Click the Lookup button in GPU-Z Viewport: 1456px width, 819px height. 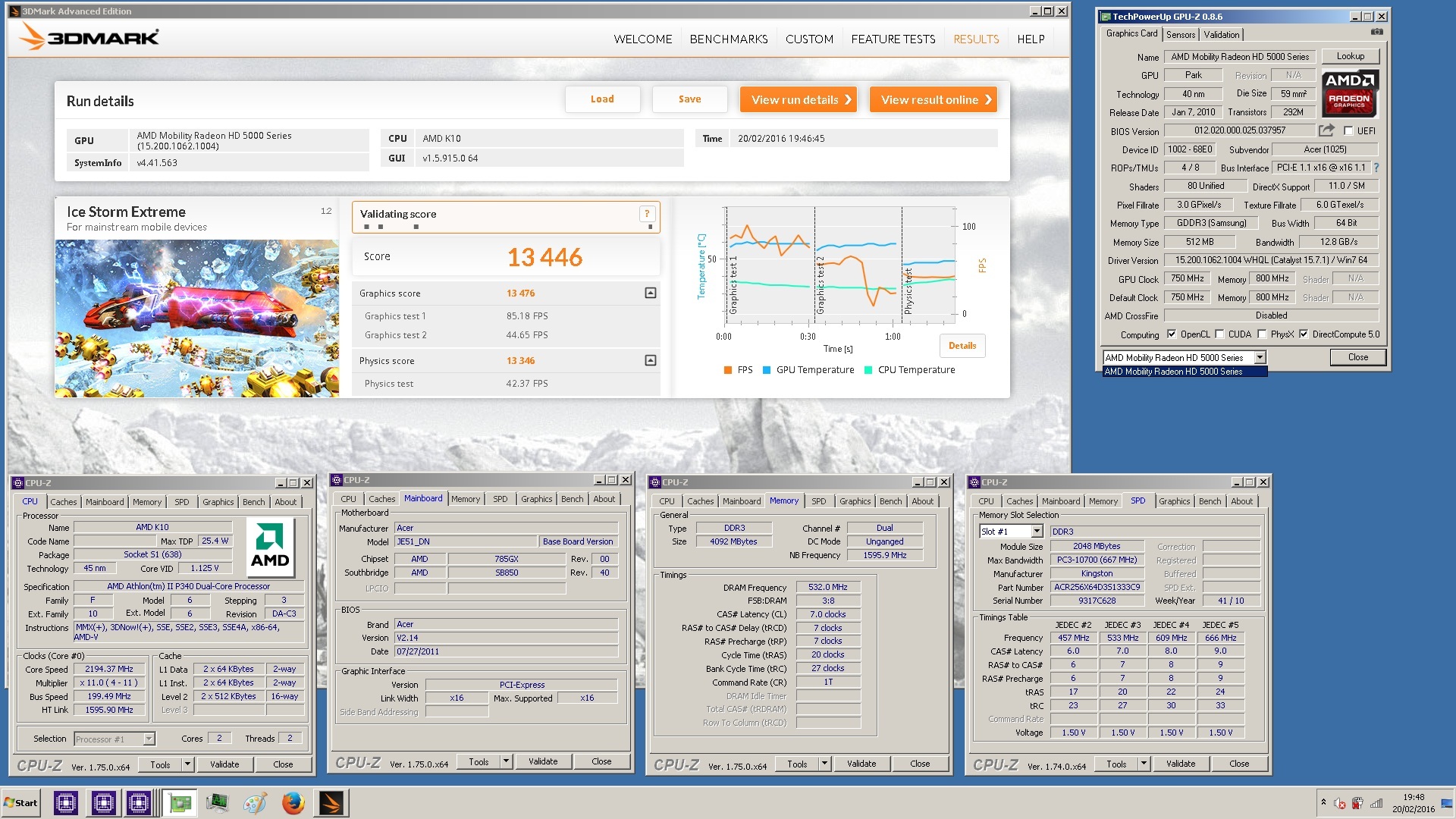tap(1350, 56)
